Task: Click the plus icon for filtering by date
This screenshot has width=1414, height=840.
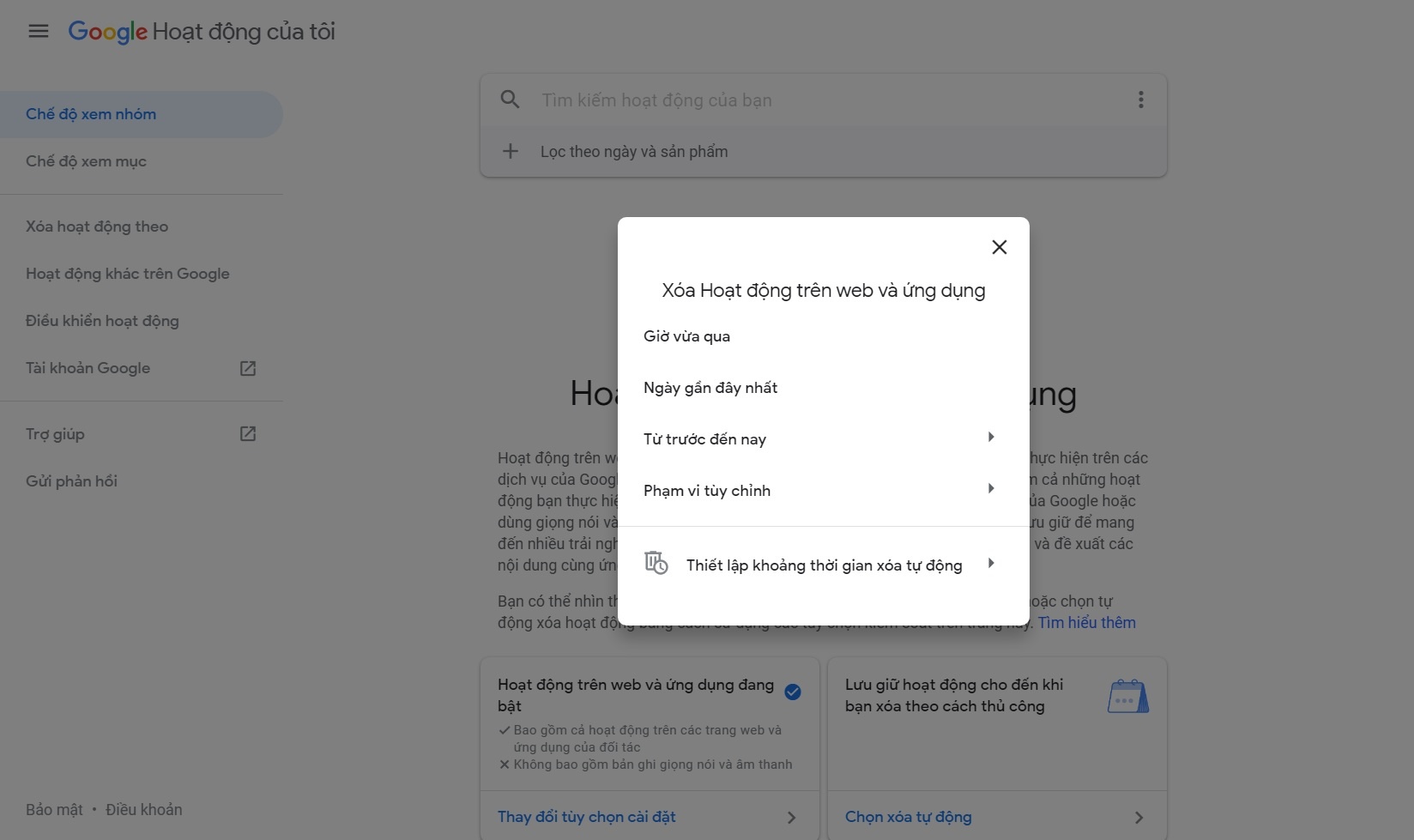Action: [511, 151]
